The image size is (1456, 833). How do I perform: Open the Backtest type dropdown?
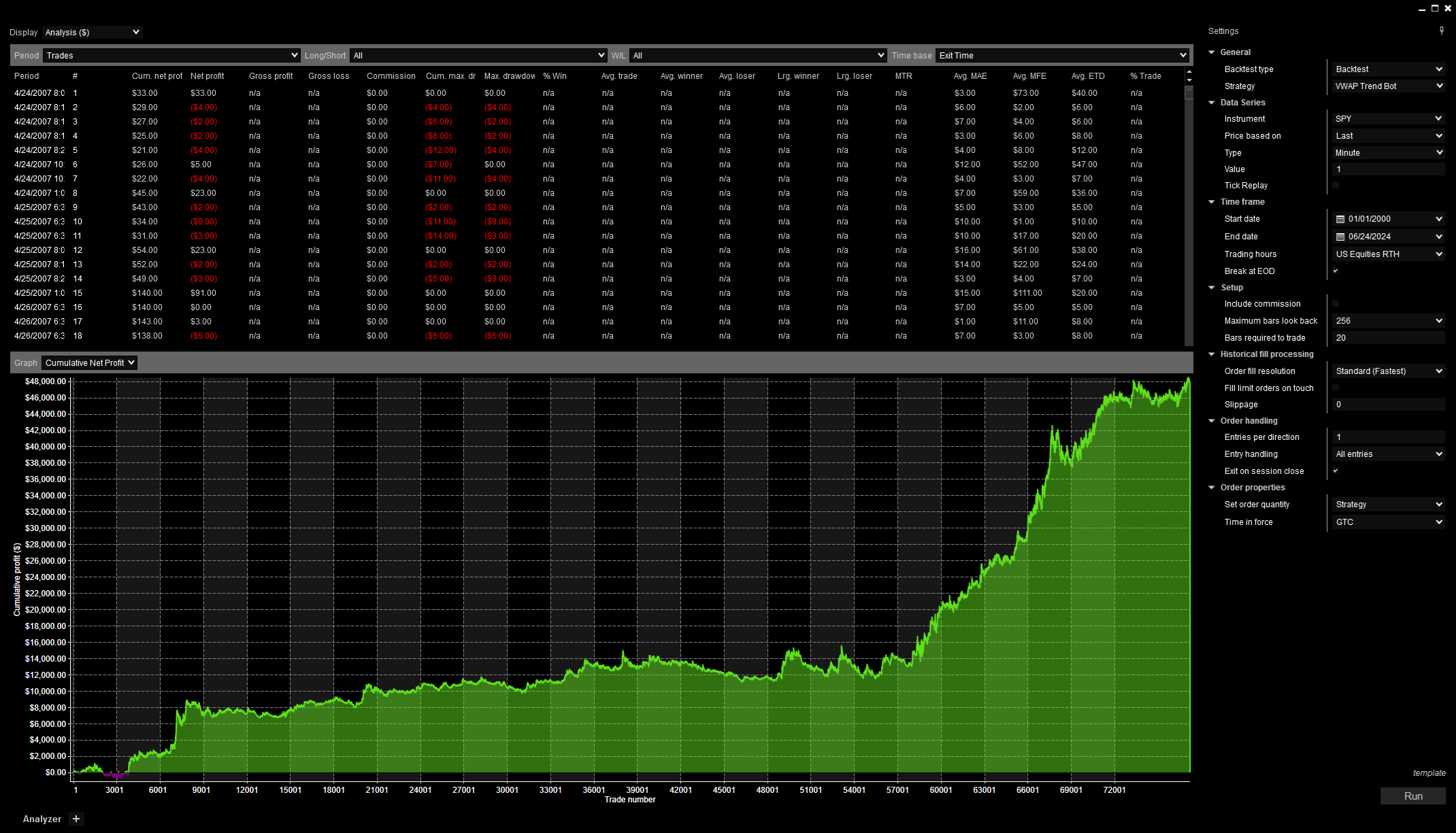pos(1388,69)
